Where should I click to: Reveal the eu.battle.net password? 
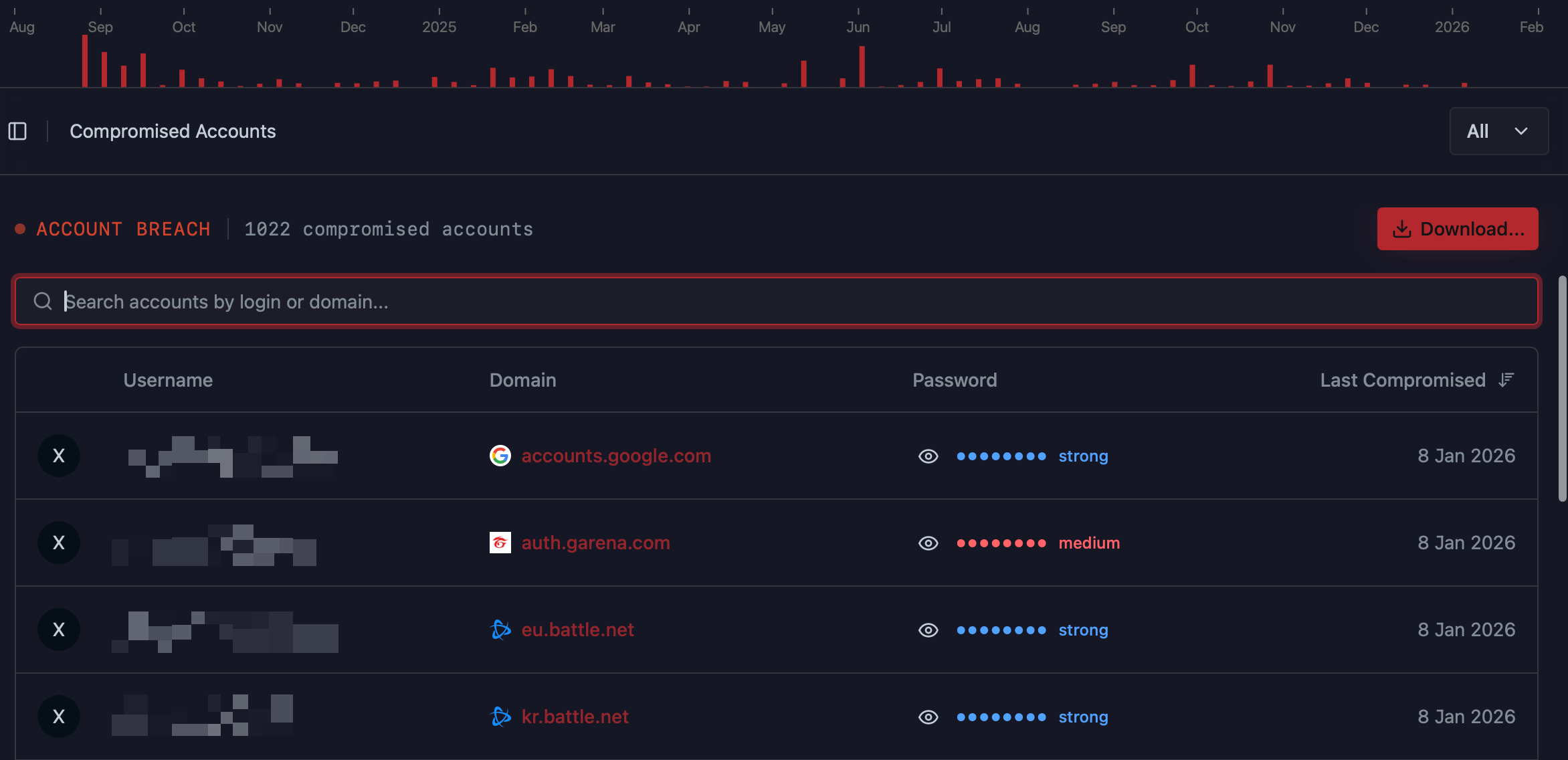(x=928, y=630)
